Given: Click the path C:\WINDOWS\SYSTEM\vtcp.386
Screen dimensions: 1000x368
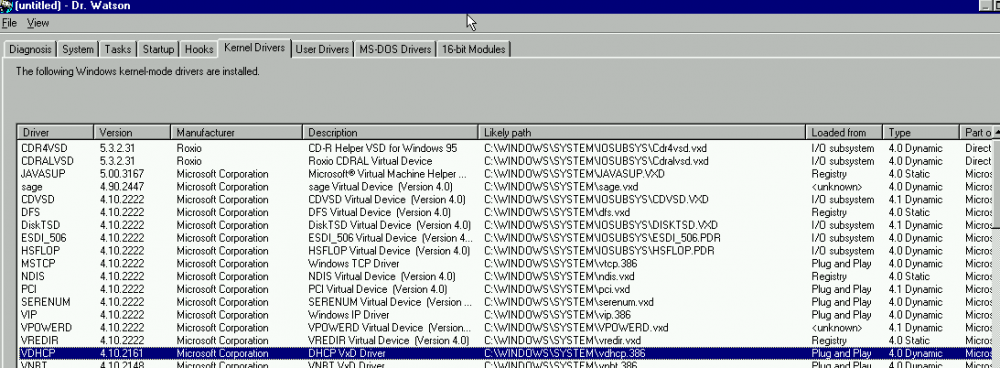Looking at the screenshot, I should click(x=560, y=263).
